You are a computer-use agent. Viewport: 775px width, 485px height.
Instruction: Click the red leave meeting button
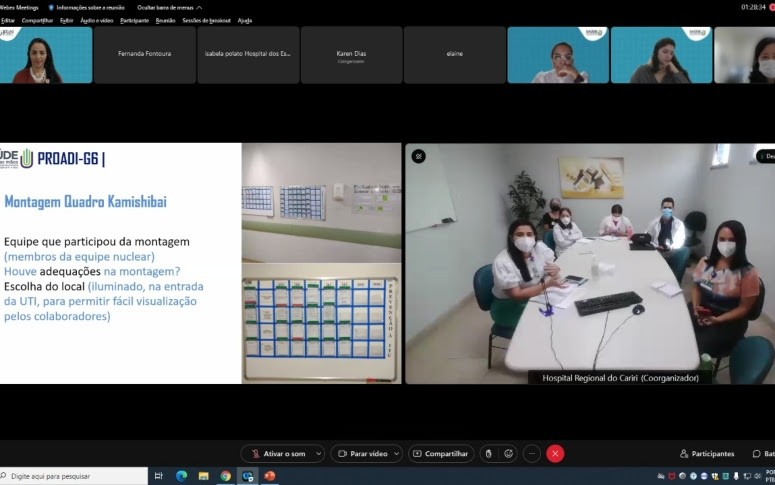(555, 453)
